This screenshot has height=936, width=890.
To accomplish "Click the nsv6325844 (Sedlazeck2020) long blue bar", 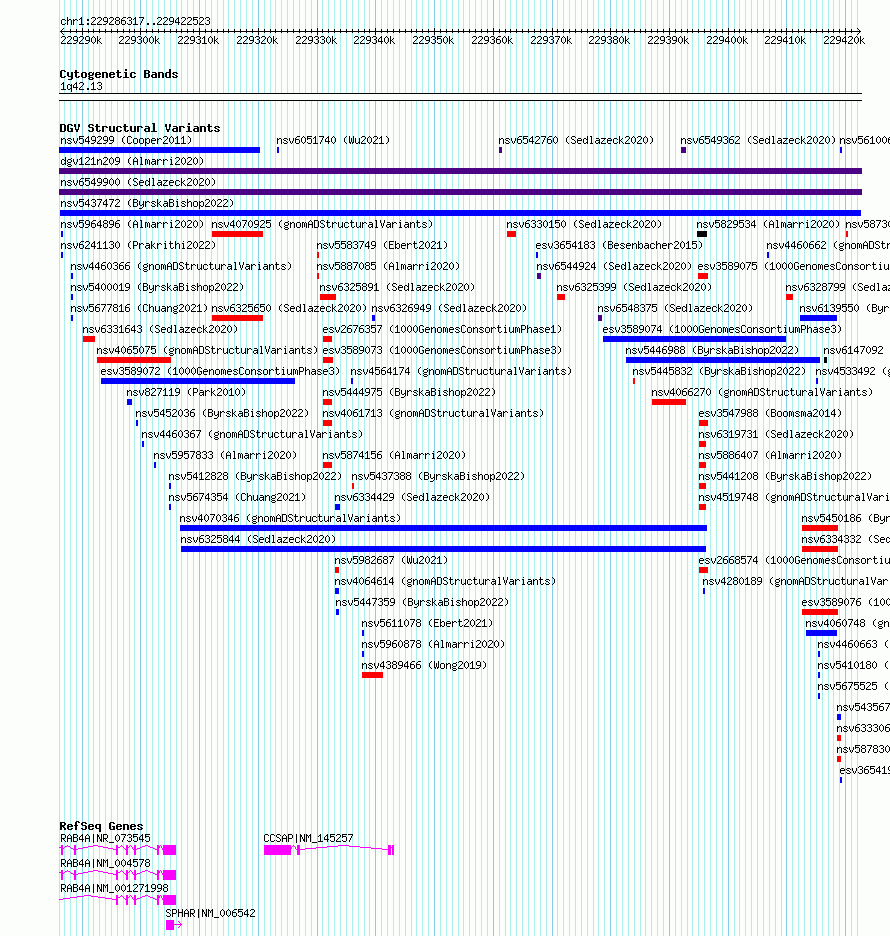I will 444,549.
